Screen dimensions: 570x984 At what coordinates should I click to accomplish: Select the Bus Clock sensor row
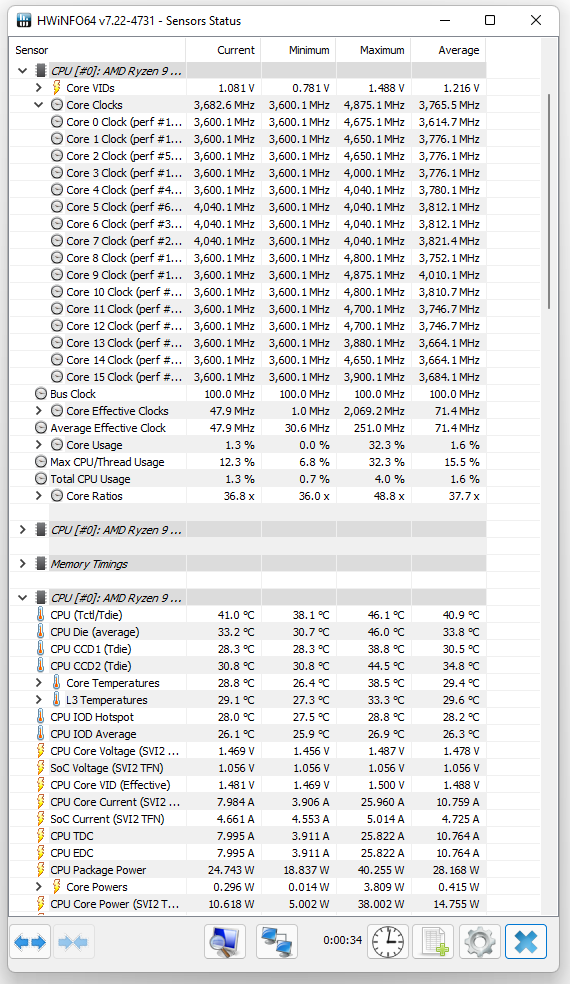tap(247, 393)
